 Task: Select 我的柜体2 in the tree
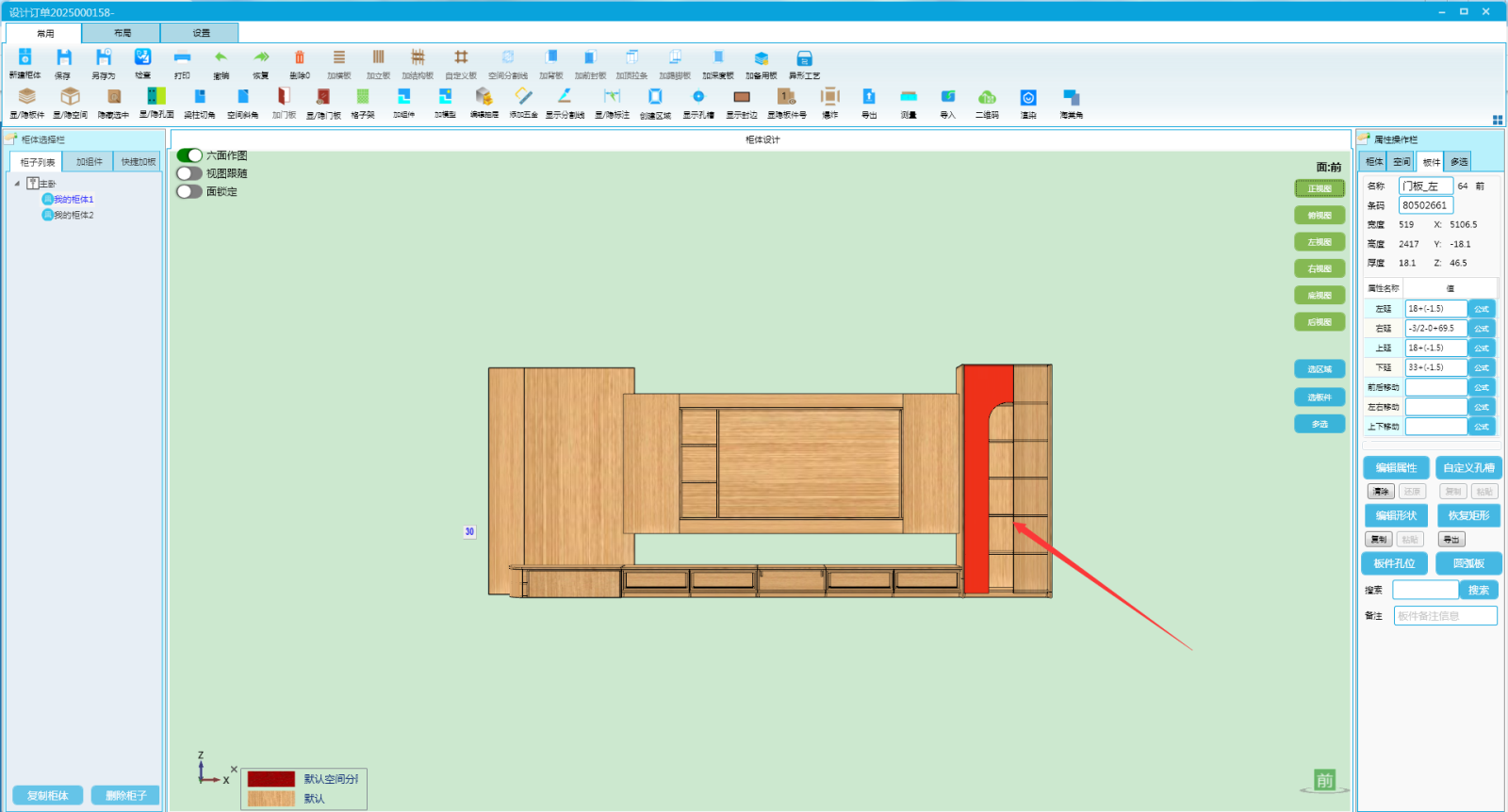tap(67, 216)
